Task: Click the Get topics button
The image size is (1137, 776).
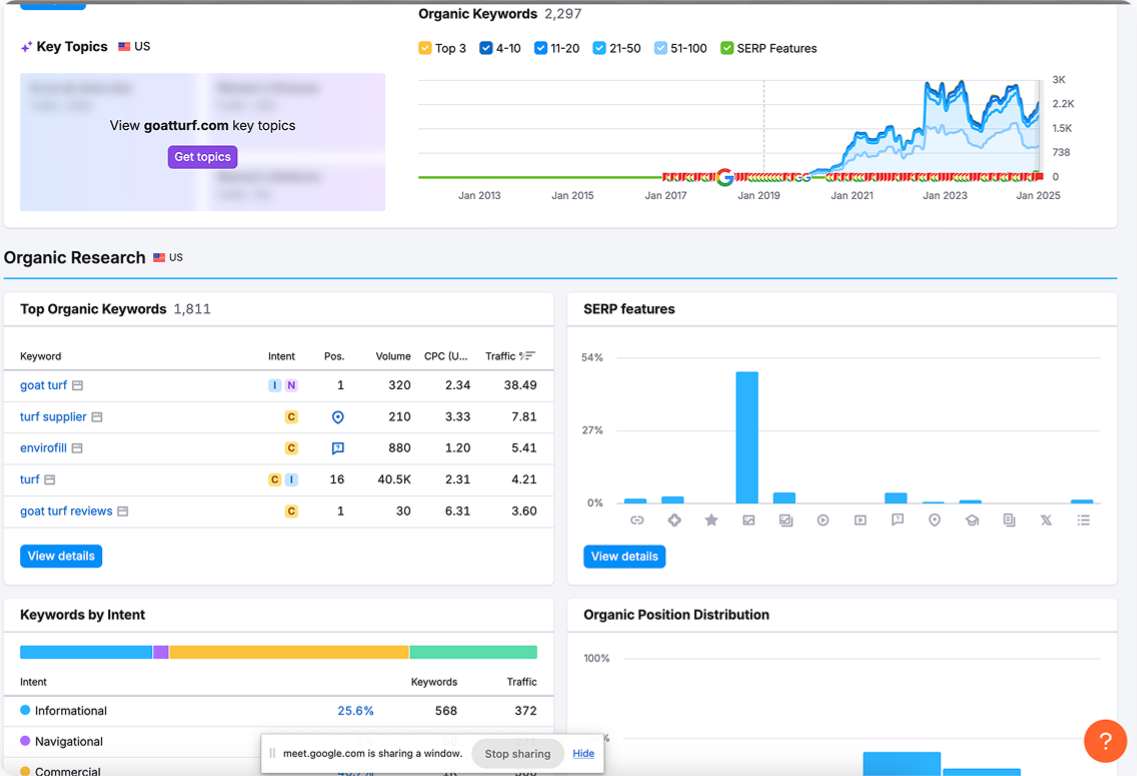Action: click(202, 157)
